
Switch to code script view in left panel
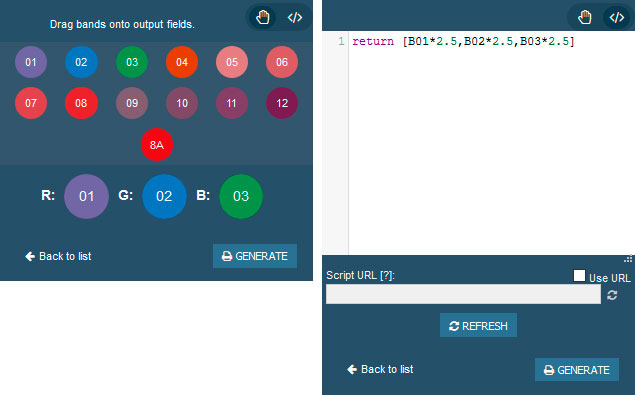(x=295, y=17)
